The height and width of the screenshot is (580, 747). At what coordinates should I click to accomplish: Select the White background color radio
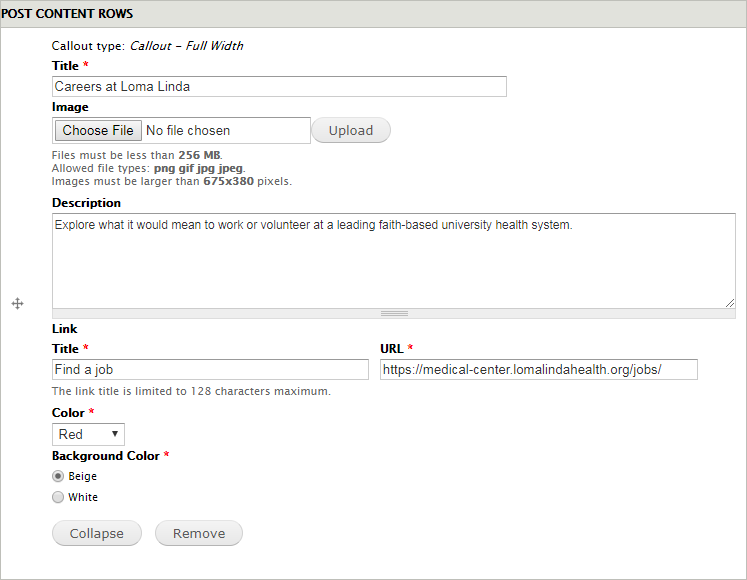pos(58,497)
